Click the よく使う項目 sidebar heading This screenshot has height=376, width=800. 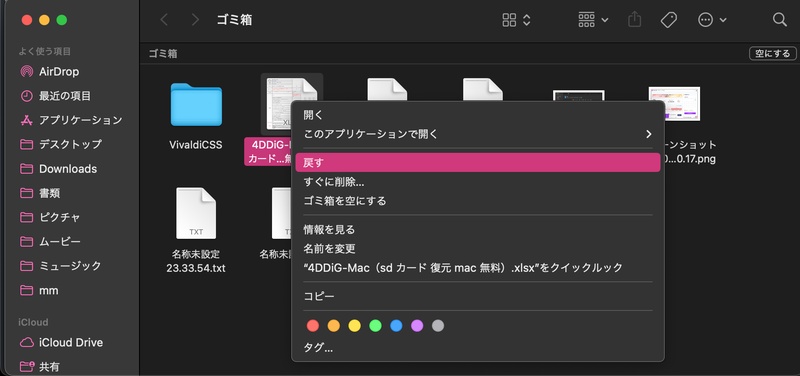(45, 51)
